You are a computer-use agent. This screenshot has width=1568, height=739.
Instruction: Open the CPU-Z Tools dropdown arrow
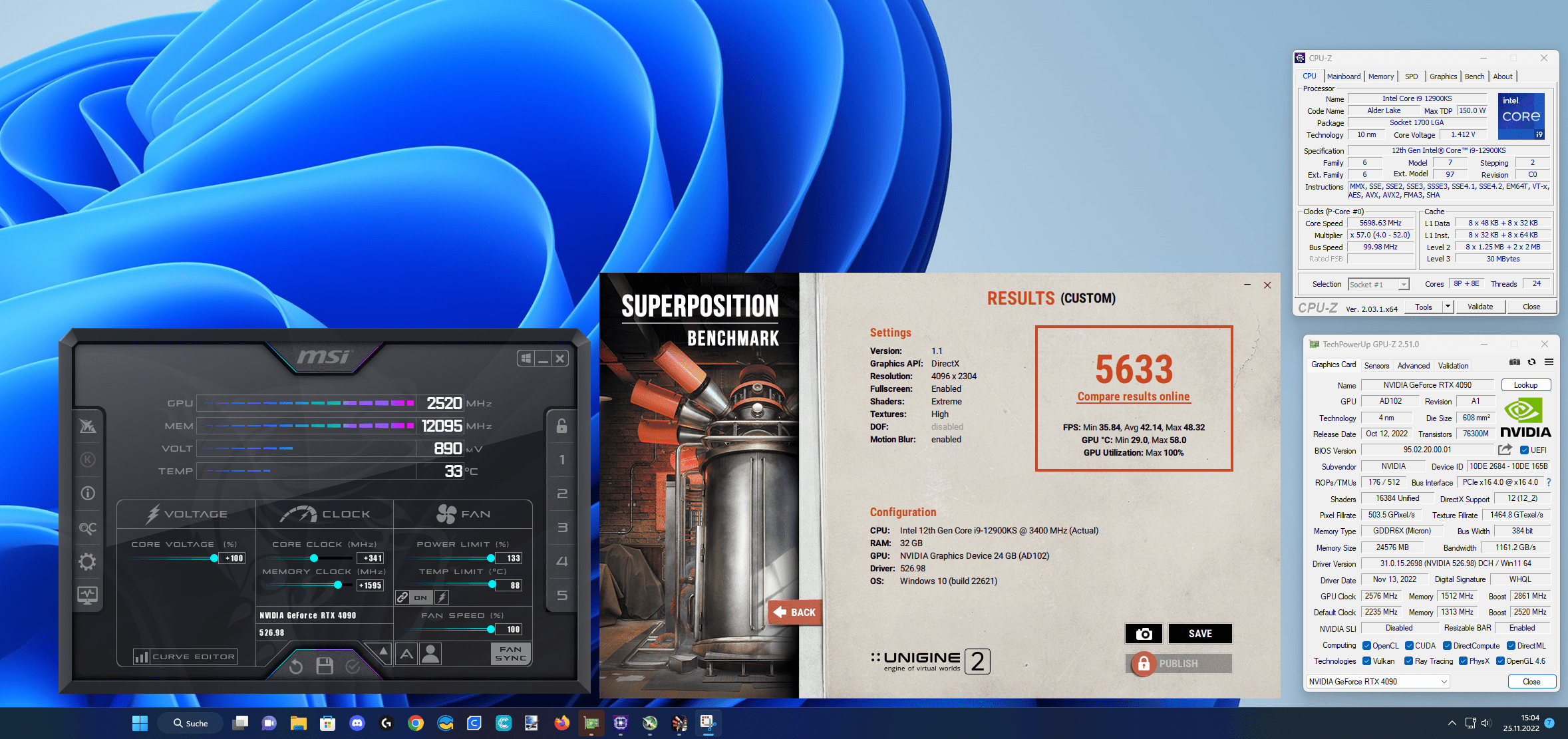tap(1448, 307)
